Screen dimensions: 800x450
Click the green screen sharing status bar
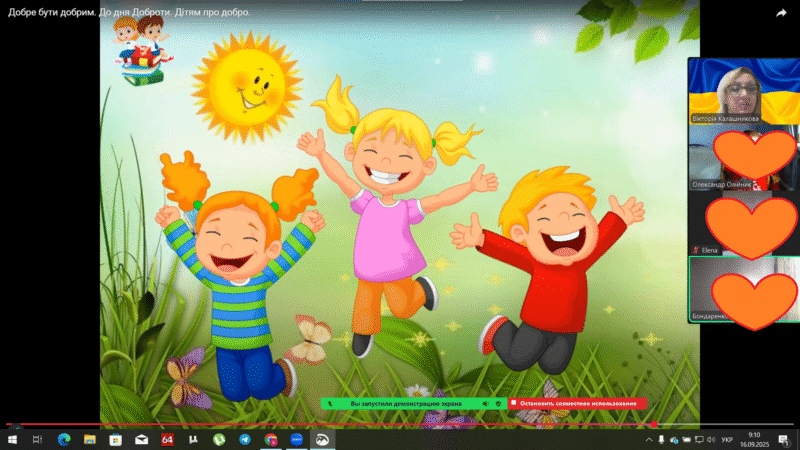[400, 404]
